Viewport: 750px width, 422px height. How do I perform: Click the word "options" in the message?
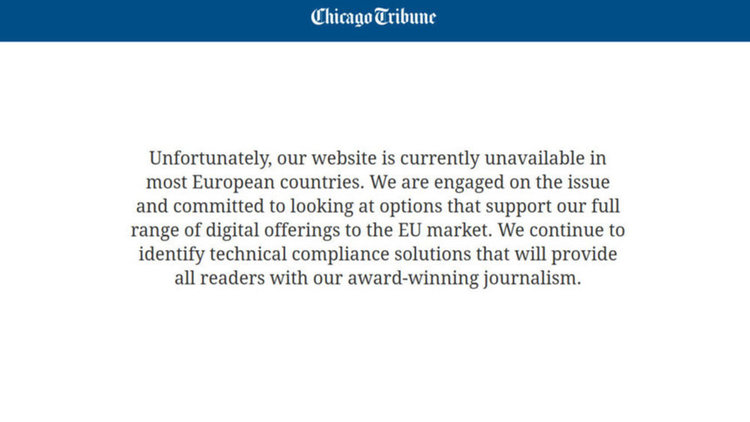point(411,207)
